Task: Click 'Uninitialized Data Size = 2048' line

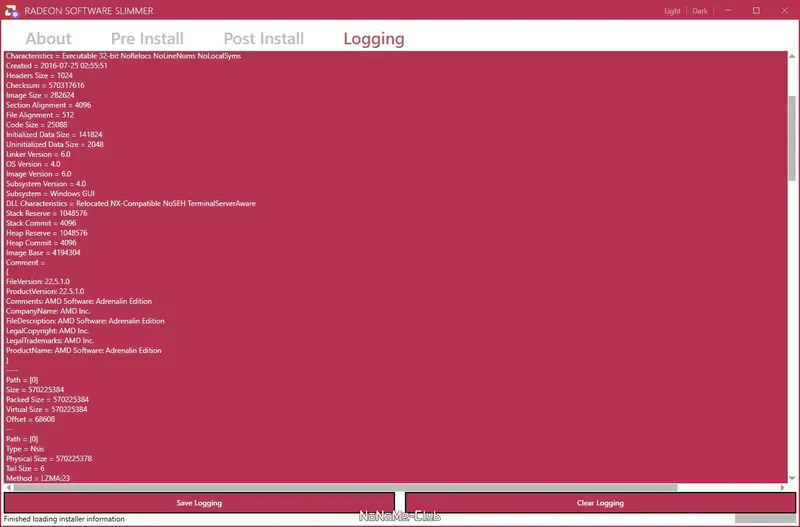Action: point(55,144)
